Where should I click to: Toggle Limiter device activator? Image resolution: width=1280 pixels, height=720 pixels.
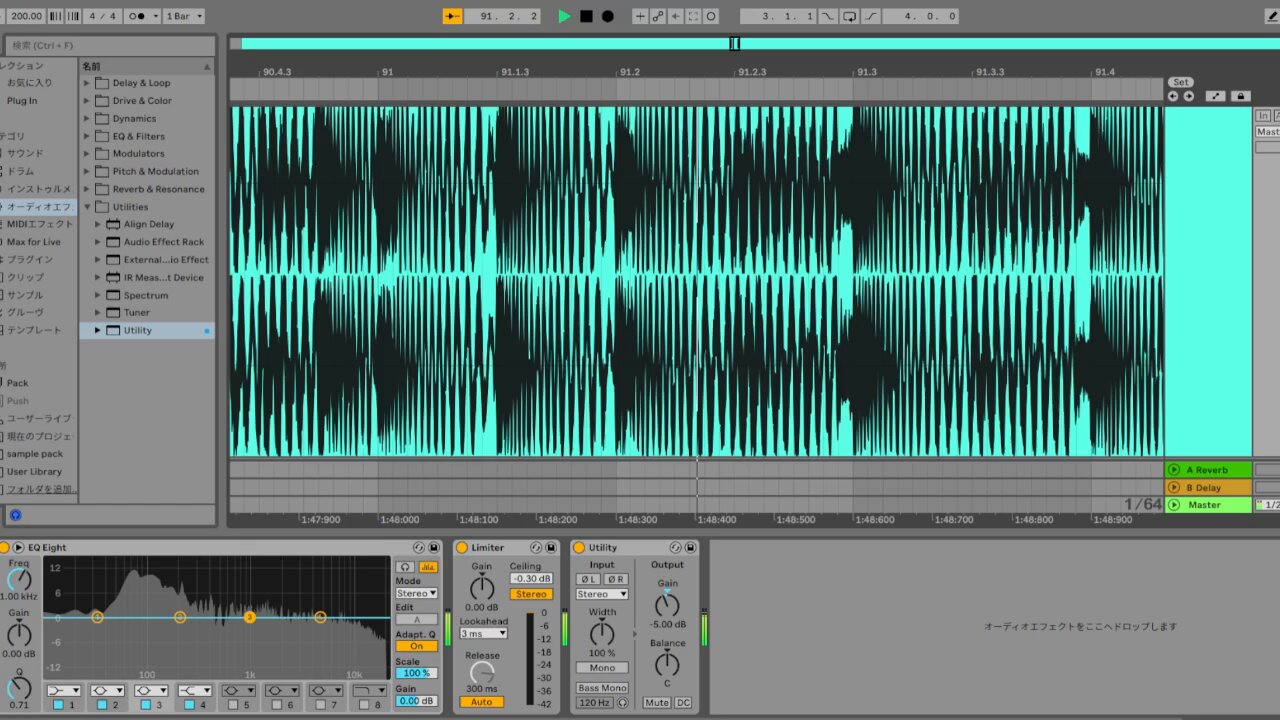[462, 548]
